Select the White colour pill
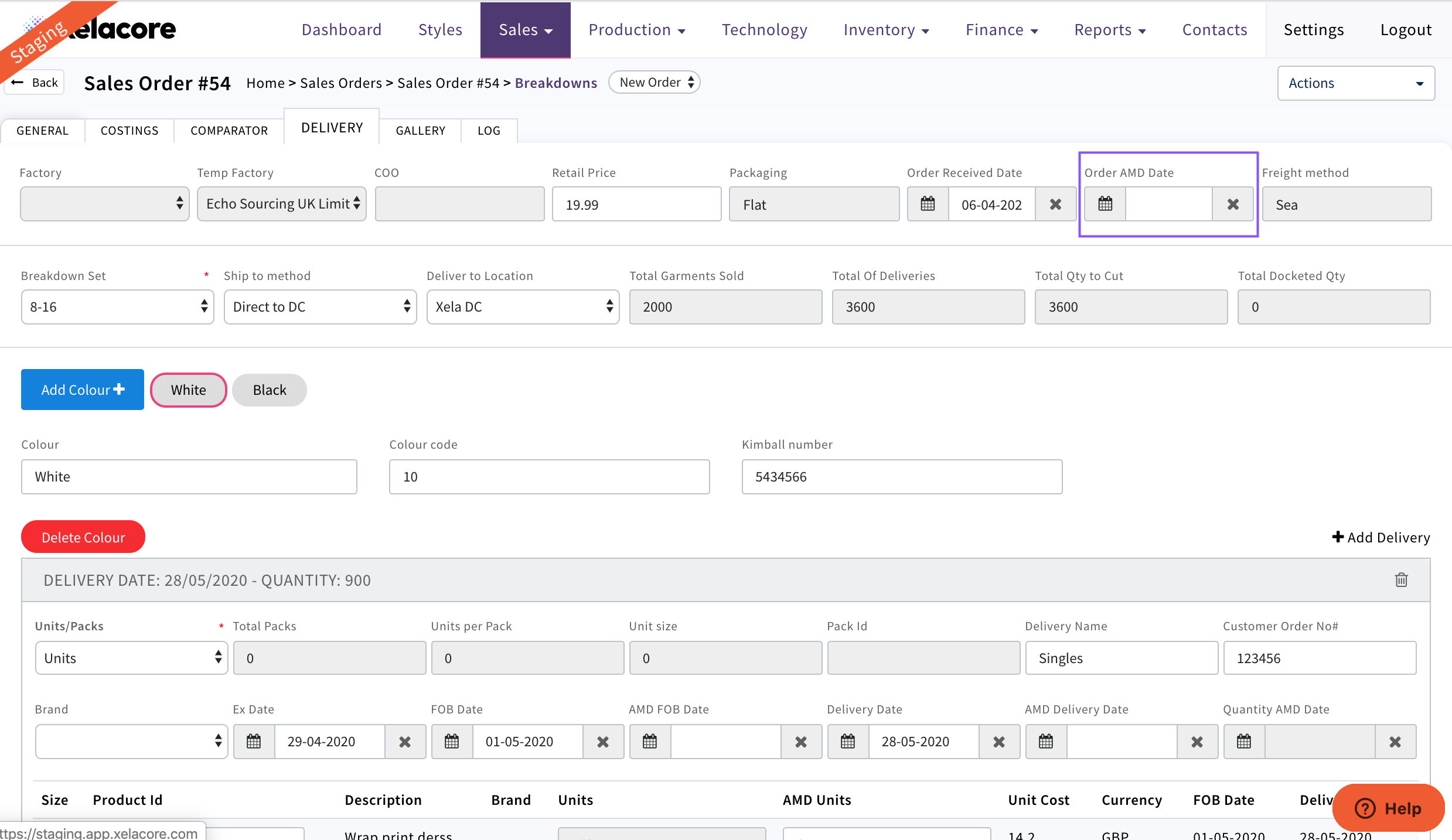Image resolution: width=1452 pixels, height=840 pixels. (x=188, y=390)
